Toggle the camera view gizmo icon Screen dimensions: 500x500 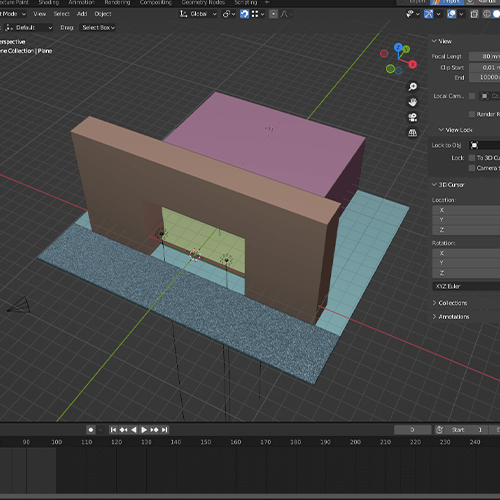point(413,117)
